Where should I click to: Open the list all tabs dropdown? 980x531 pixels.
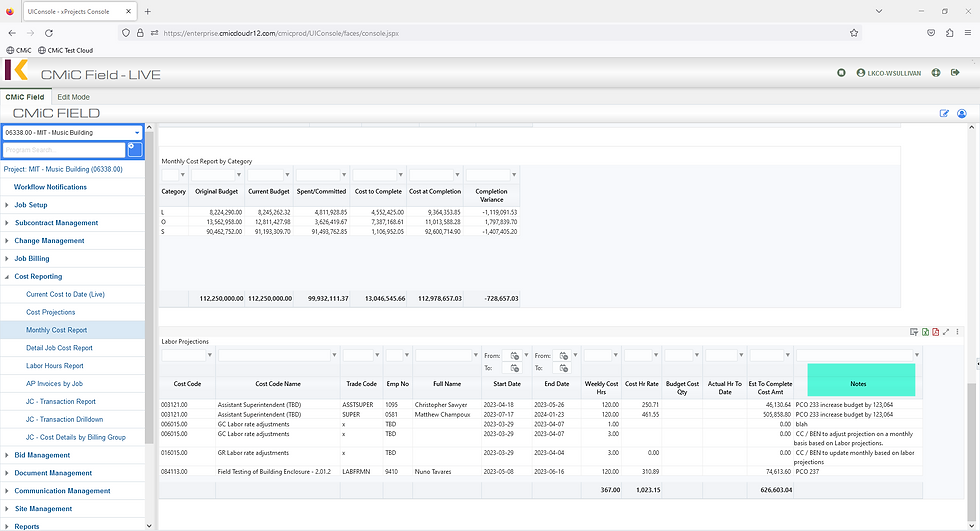[879, 11]
